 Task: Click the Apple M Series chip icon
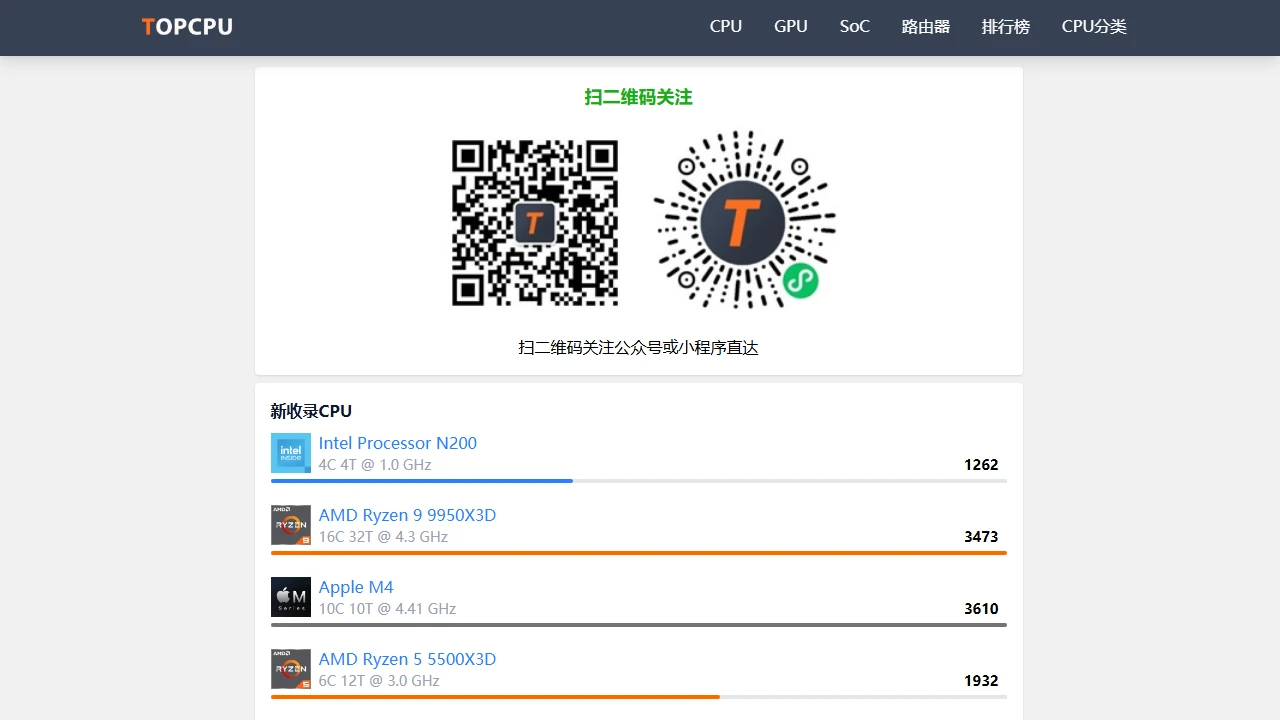pyautogui.click(x=291, y=597)
